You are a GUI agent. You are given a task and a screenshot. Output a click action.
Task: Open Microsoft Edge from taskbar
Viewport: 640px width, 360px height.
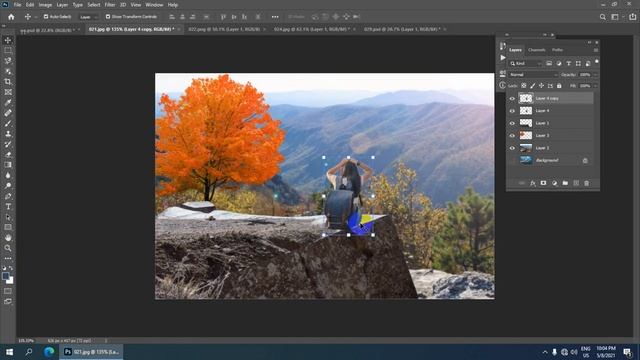point(49,352)
